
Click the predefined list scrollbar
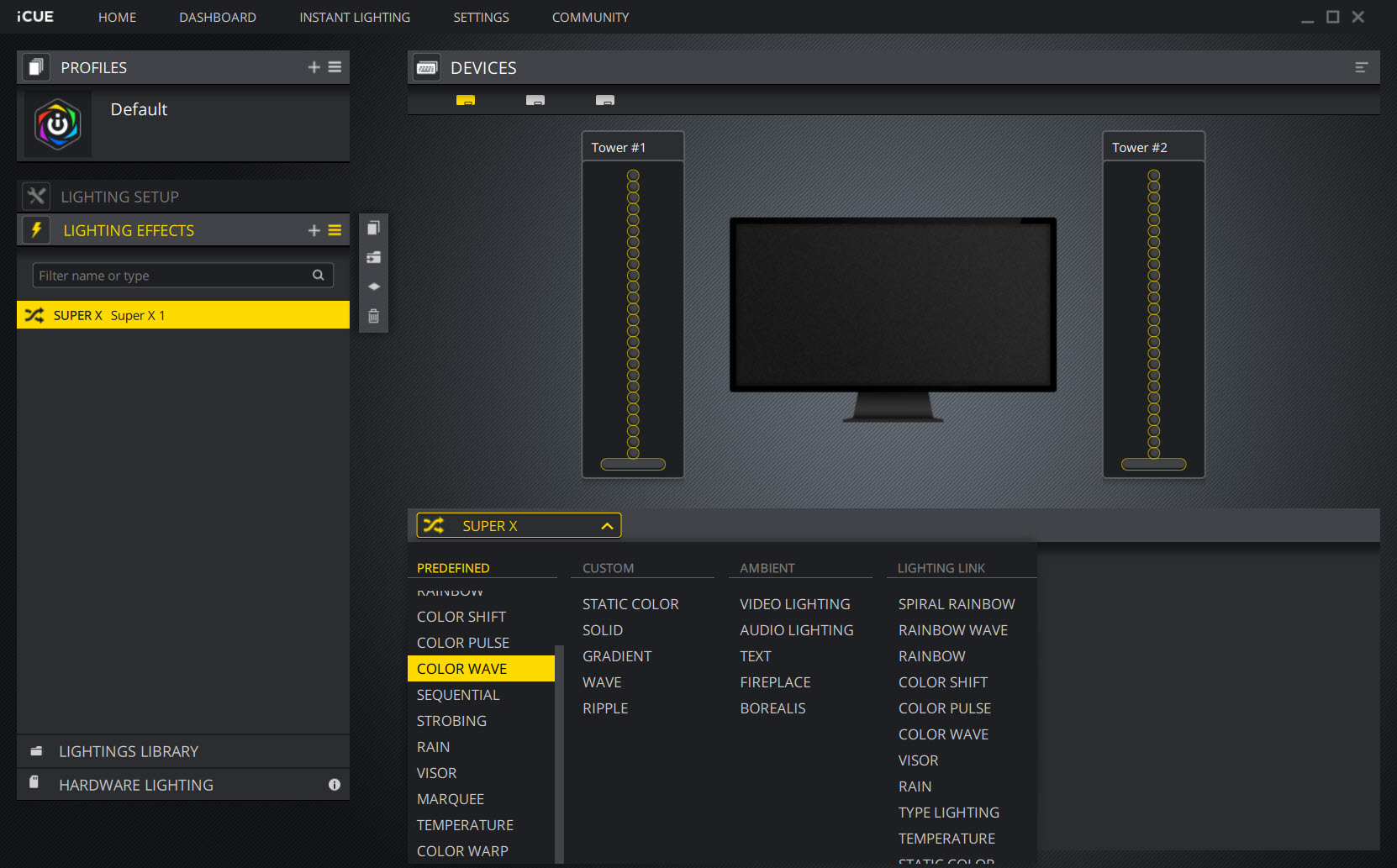tap(559, 754)
